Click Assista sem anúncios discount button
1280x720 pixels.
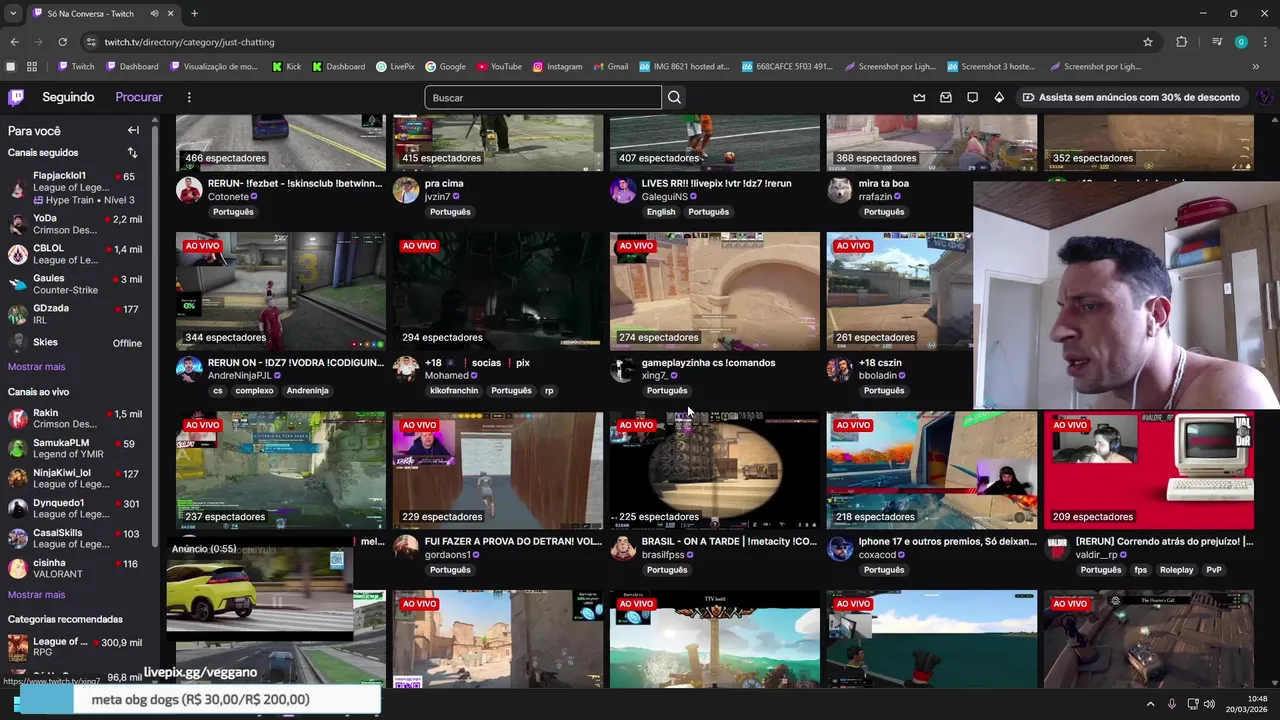(x=1131, y=97)
